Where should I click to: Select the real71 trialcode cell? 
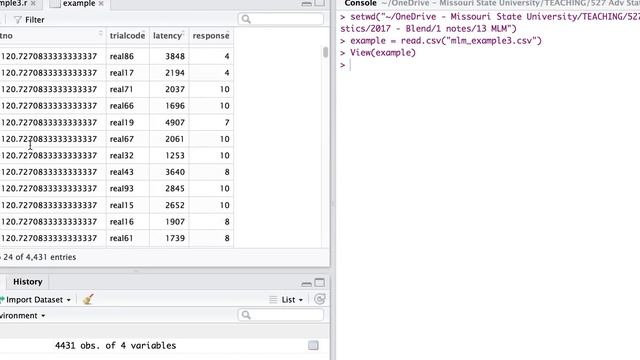(x=128, y=89)
